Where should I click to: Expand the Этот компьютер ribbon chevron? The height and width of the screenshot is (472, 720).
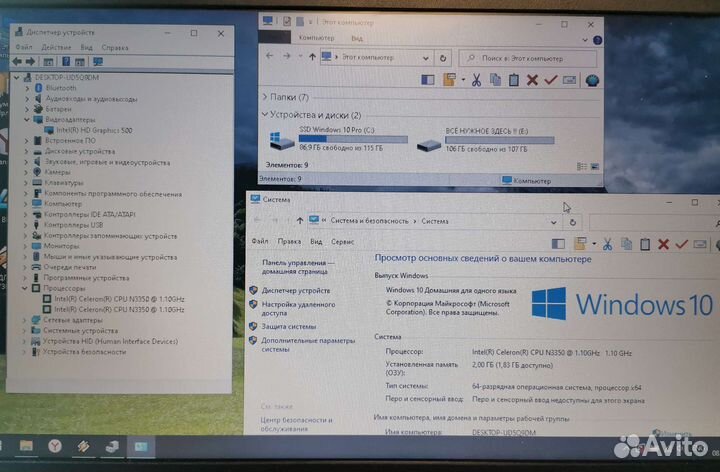pos(585,40)
